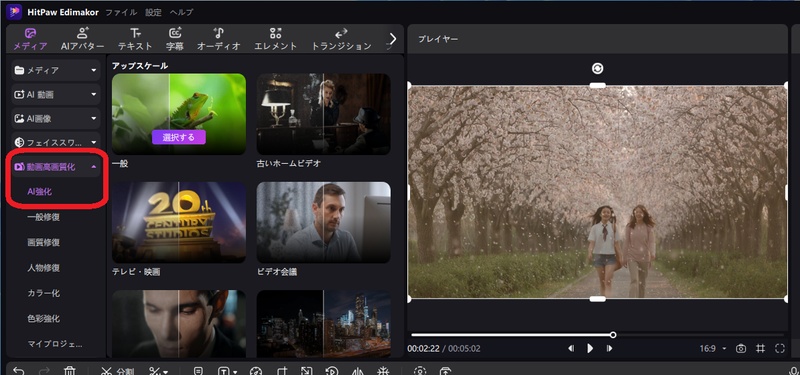Enter fullscreen preview mode

[x=780, y=348]
